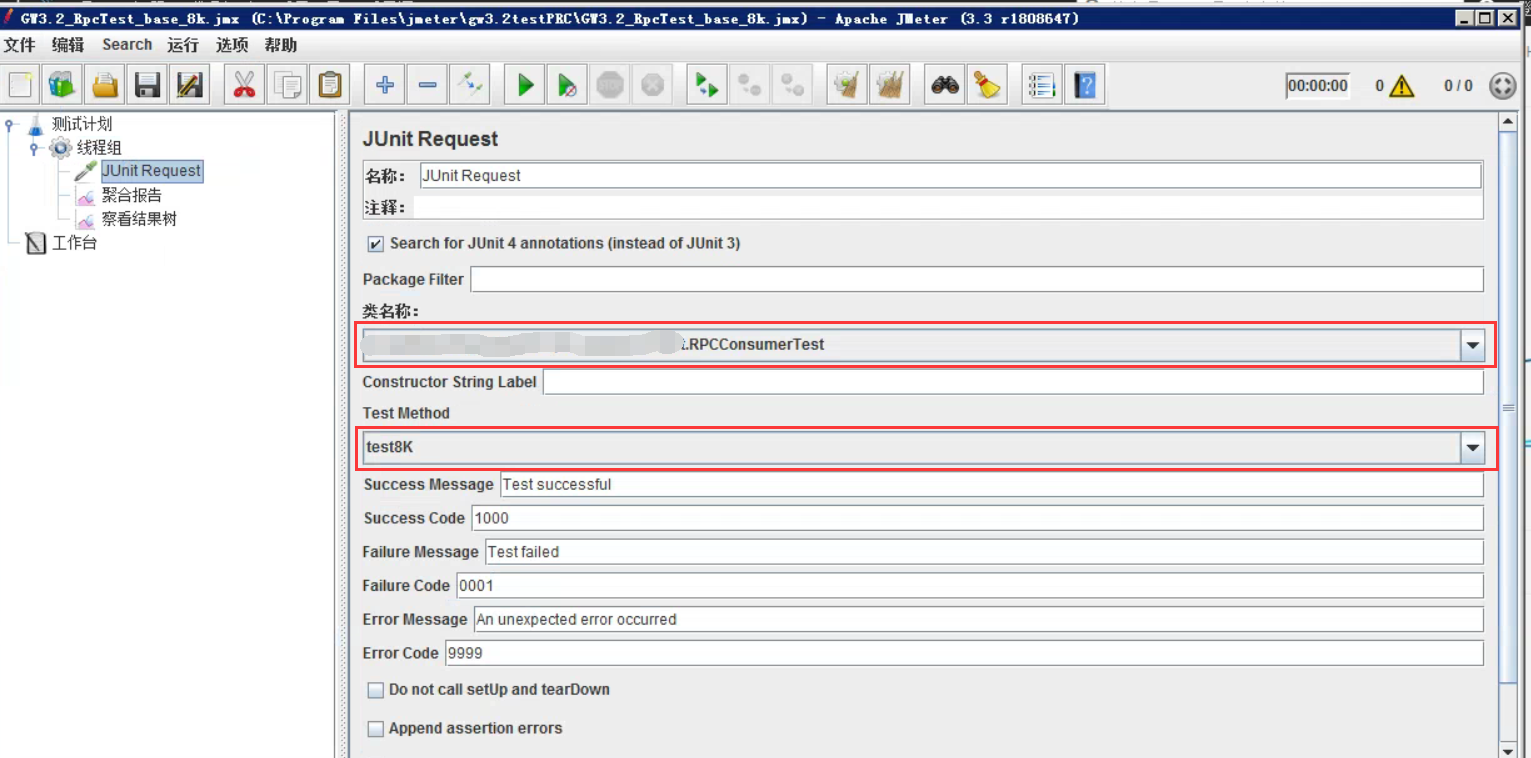Open the templates icon

pos(63,86)
